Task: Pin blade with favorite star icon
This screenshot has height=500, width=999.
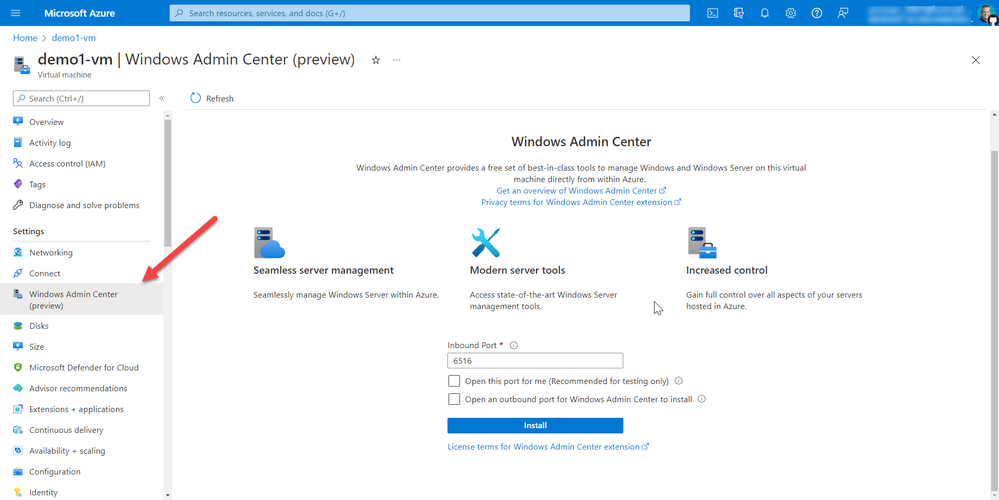Action: pos(376,60)
